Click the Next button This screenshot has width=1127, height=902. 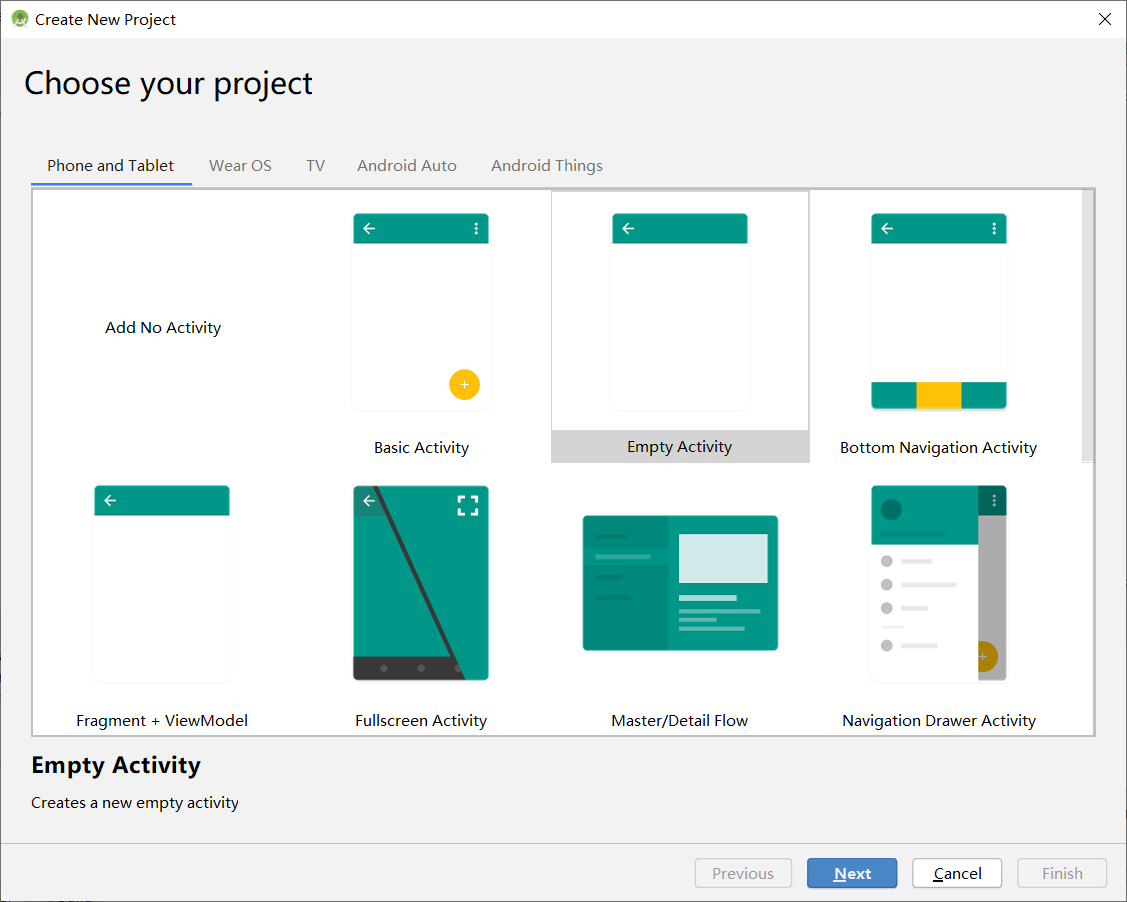point(852,873)
